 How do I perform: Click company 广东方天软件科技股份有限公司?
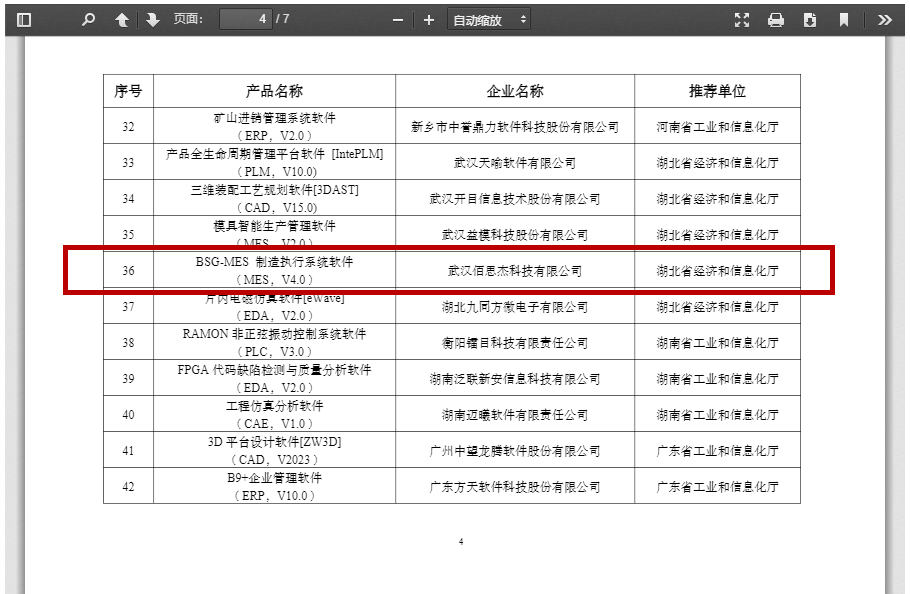pos(515,487)
